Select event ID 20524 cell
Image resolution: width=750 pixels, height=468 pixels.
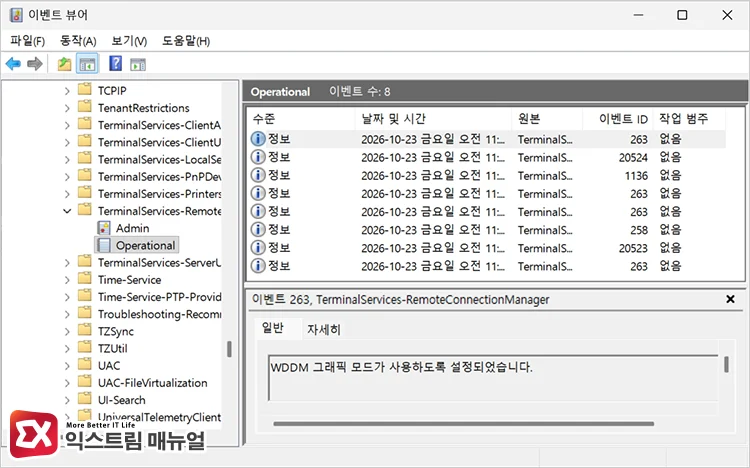(x=633, y=157)
